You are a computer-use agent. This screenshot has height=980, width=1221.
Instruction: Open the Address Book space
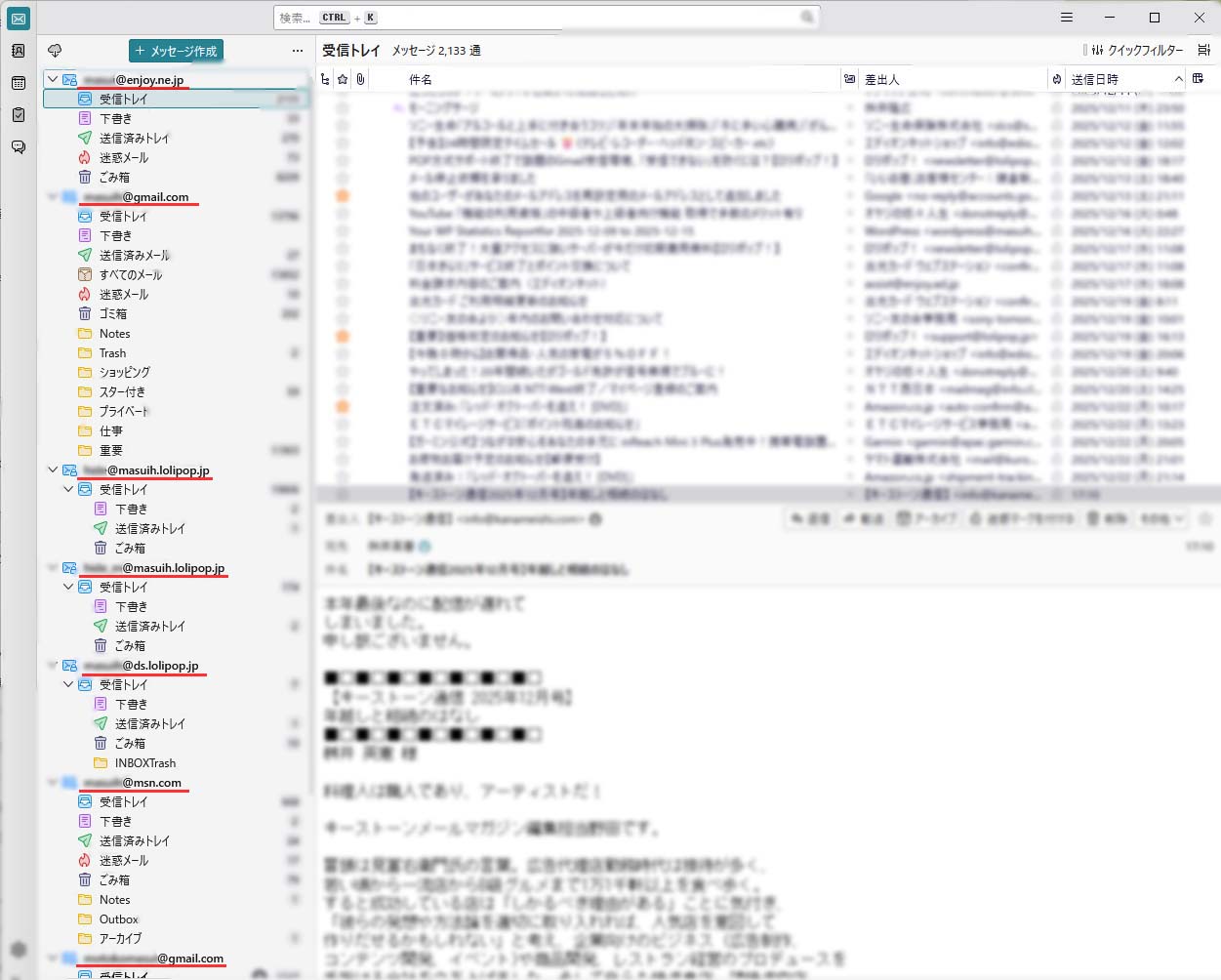[19, 51]
